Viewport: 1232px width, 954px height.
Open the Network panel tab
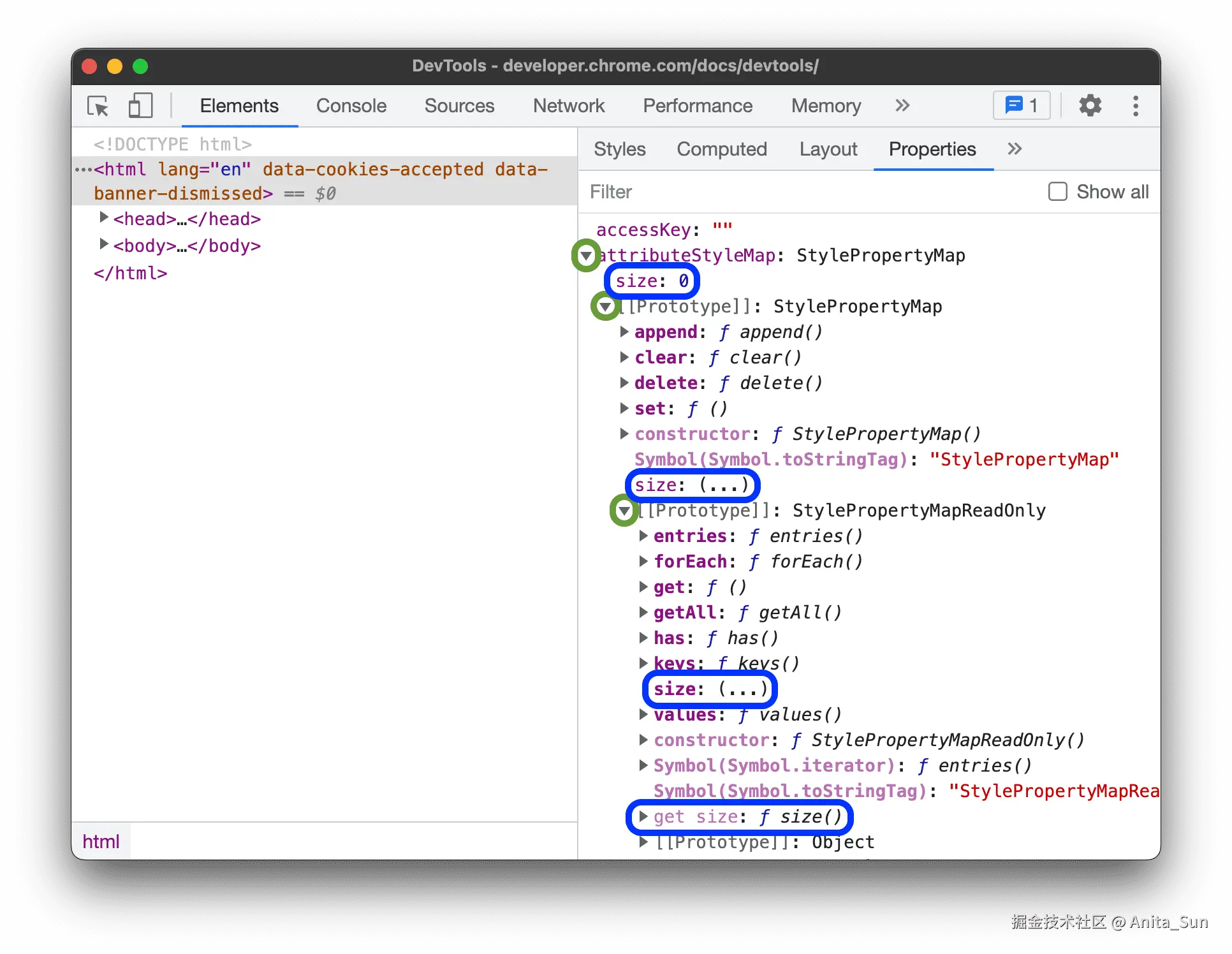click(568, 106)
